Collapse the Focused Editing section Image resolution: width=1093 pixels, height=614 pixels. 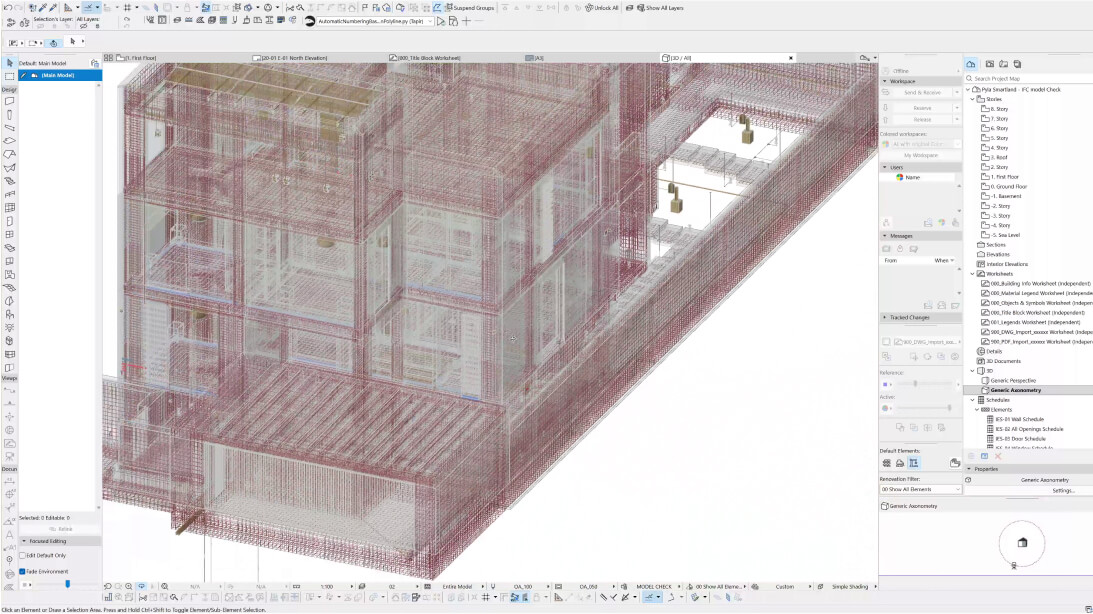pos(24,542)
